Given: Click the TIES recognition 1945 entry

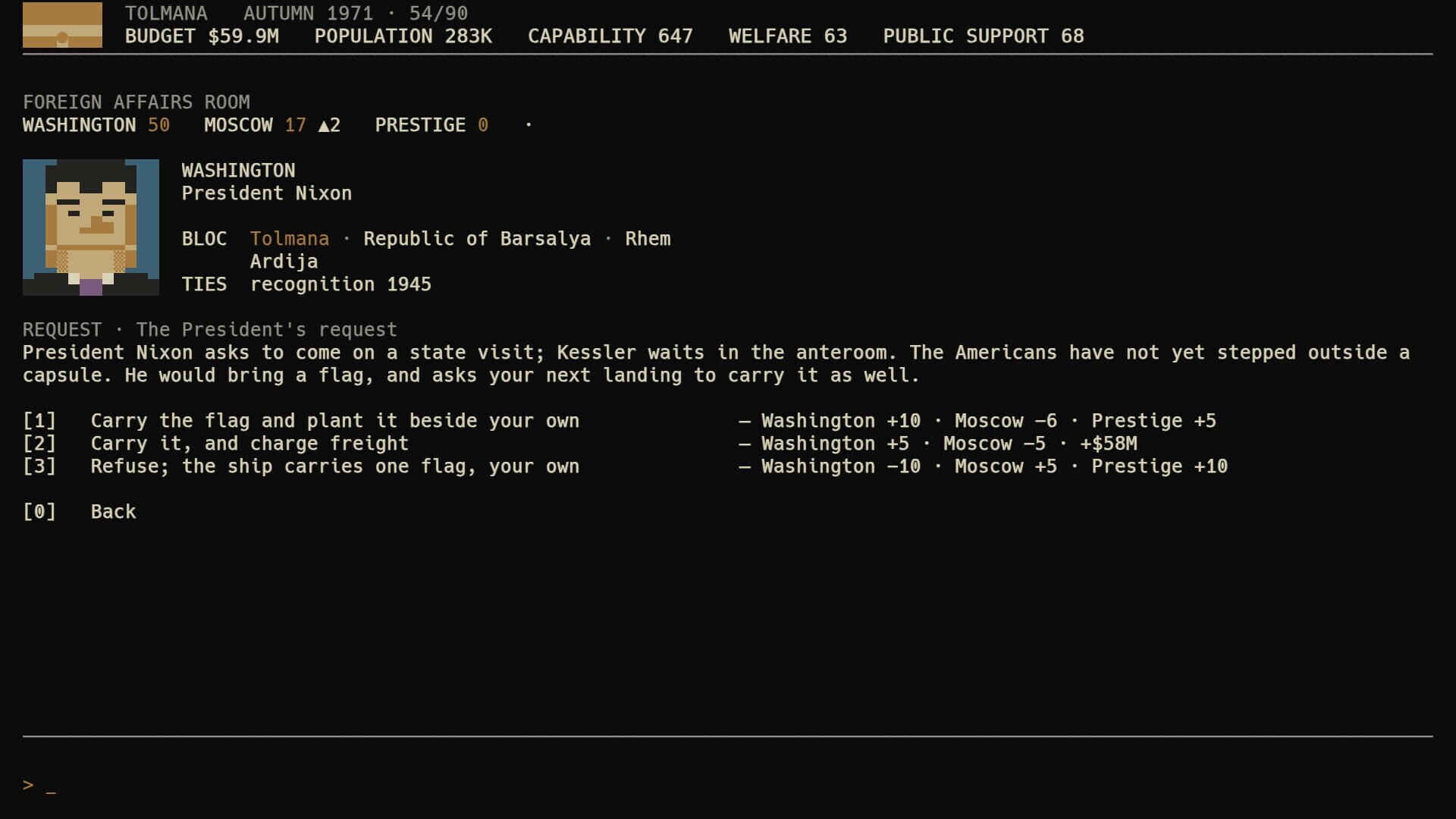Looking at the screenshot, I should (x=306, y=284).
